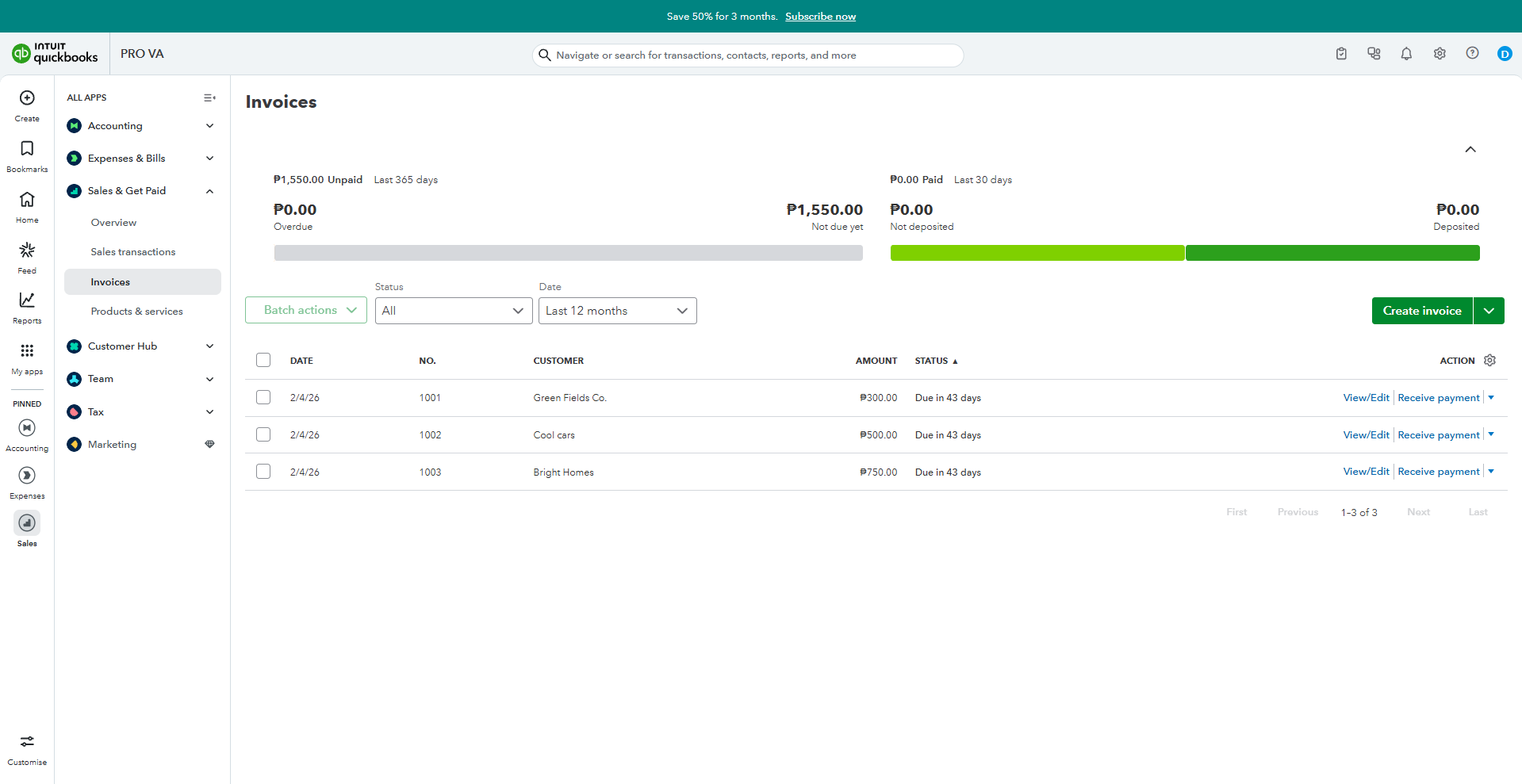
Task: Open the tasks clipboard icon in header
Action: (x=1341, y=54)
